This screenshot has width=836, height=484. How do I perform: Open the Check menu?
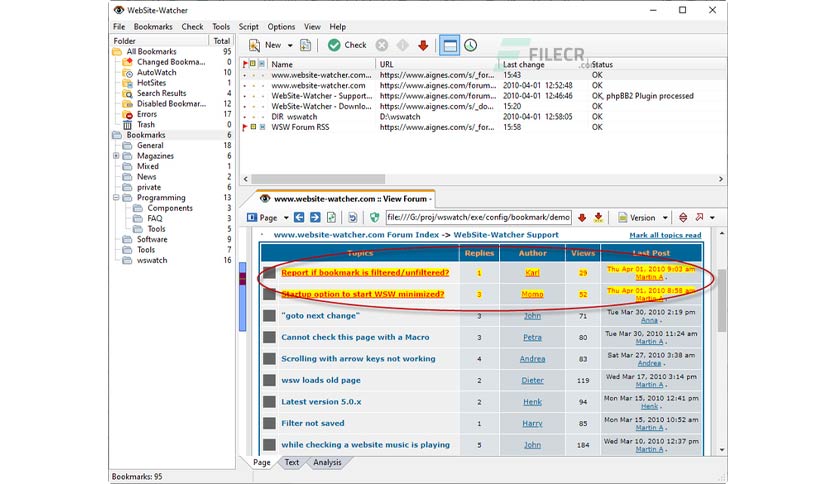[x=192, y=27]
